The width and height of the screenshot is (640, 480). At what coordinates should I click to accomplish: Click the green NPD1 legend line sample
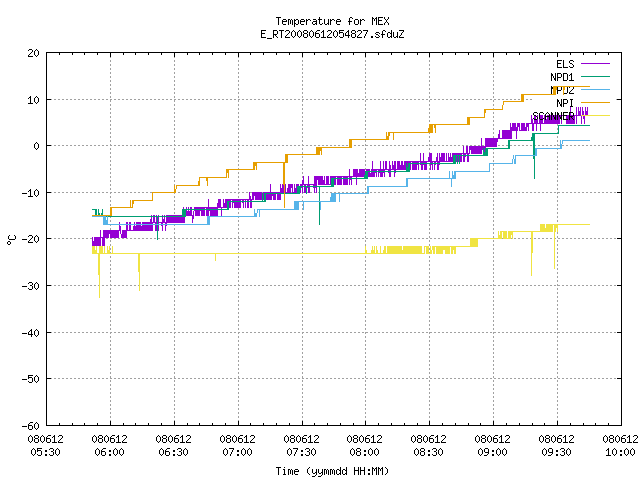[x=596, y=76]
